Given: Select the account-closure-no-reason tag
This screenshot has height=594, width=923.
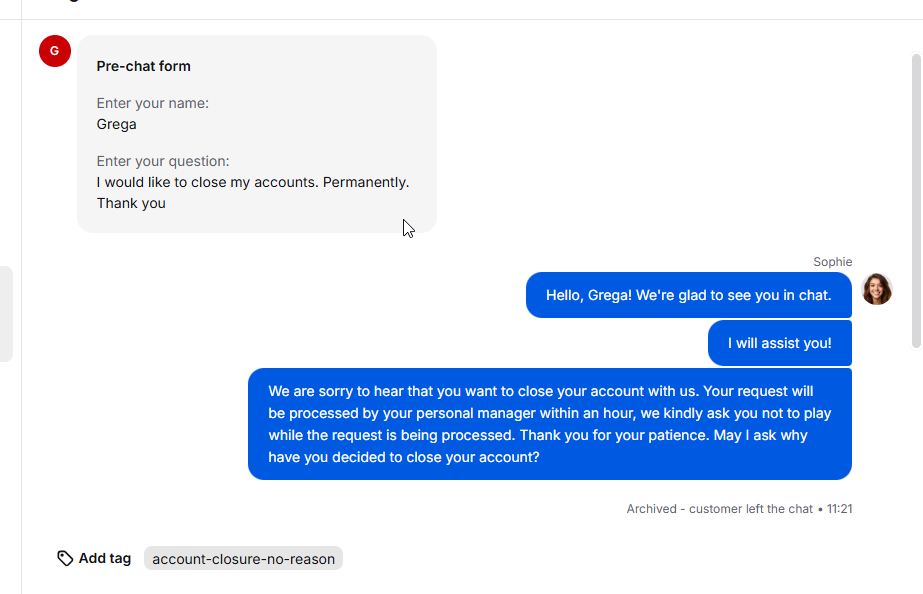Looking at the screenshot, I should [243, 559].
